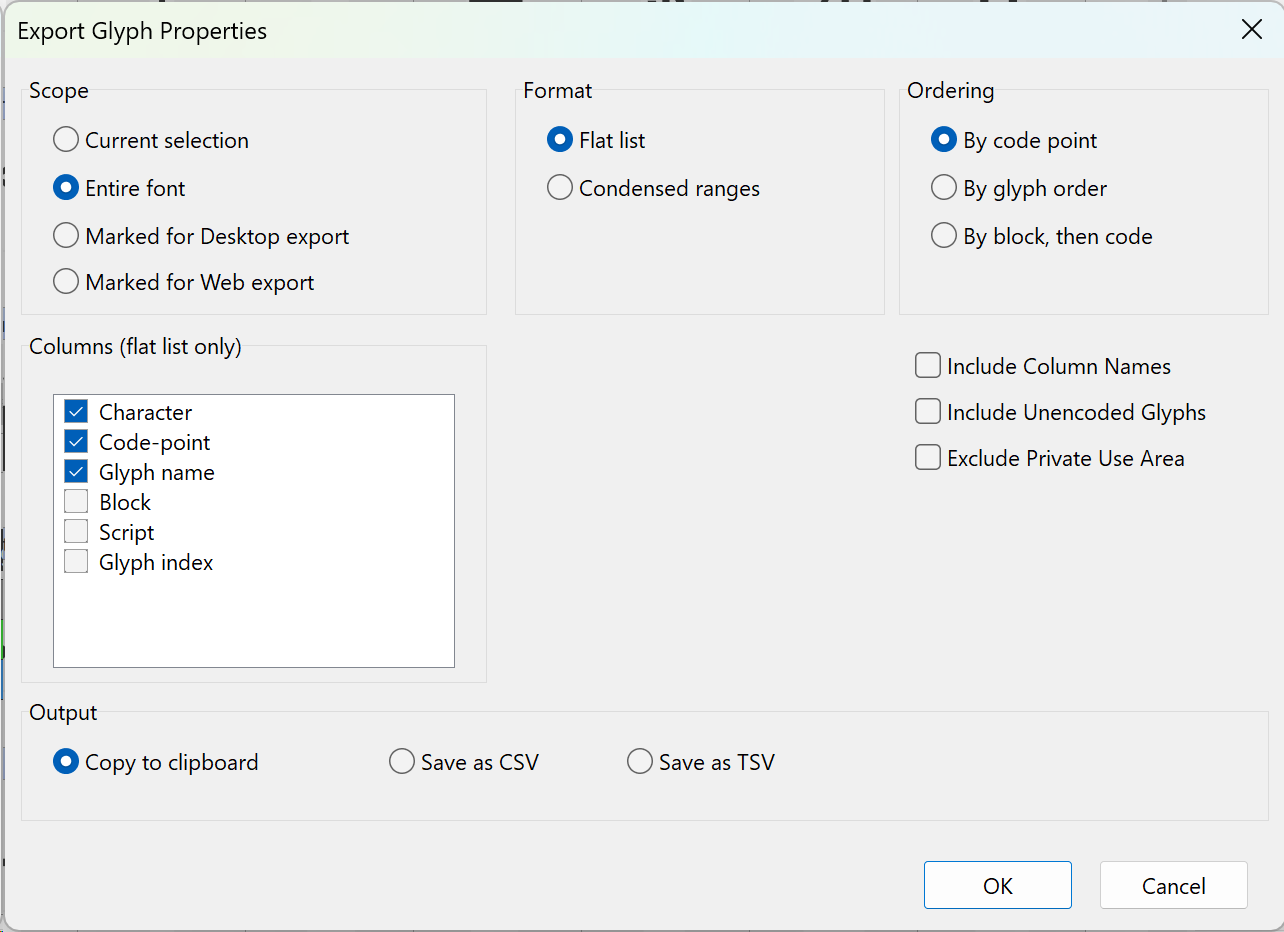1284x932 pixels.
Task: Select the Flat list format option
Action: point(560,140)
